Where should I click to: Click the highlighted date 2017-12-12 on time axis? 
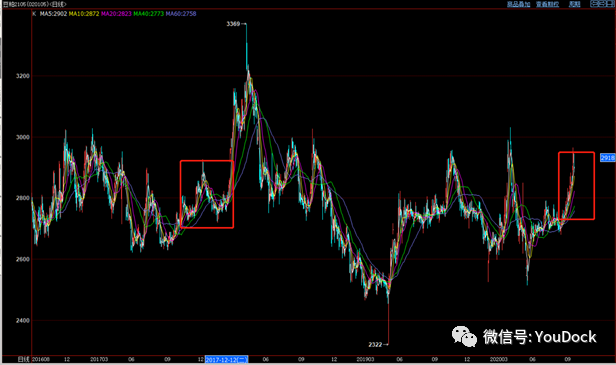click(x=227, y=359)
